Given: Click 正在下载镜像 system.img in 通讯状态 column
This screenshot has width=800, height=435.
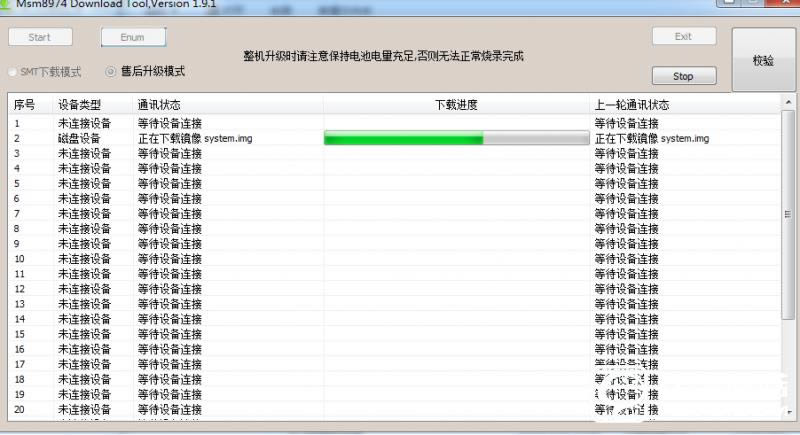Looking at the screenshot, I should click(x=195, y=139).
